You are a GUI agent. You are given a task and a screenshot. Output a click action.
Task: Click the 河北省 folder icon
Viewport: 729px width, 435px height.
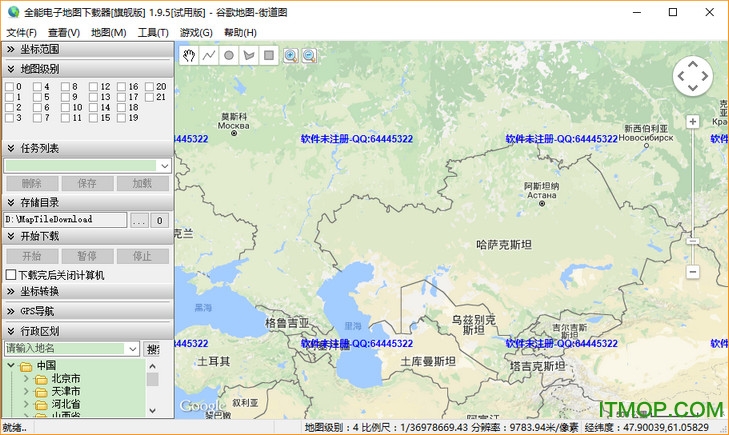(41, 405)
